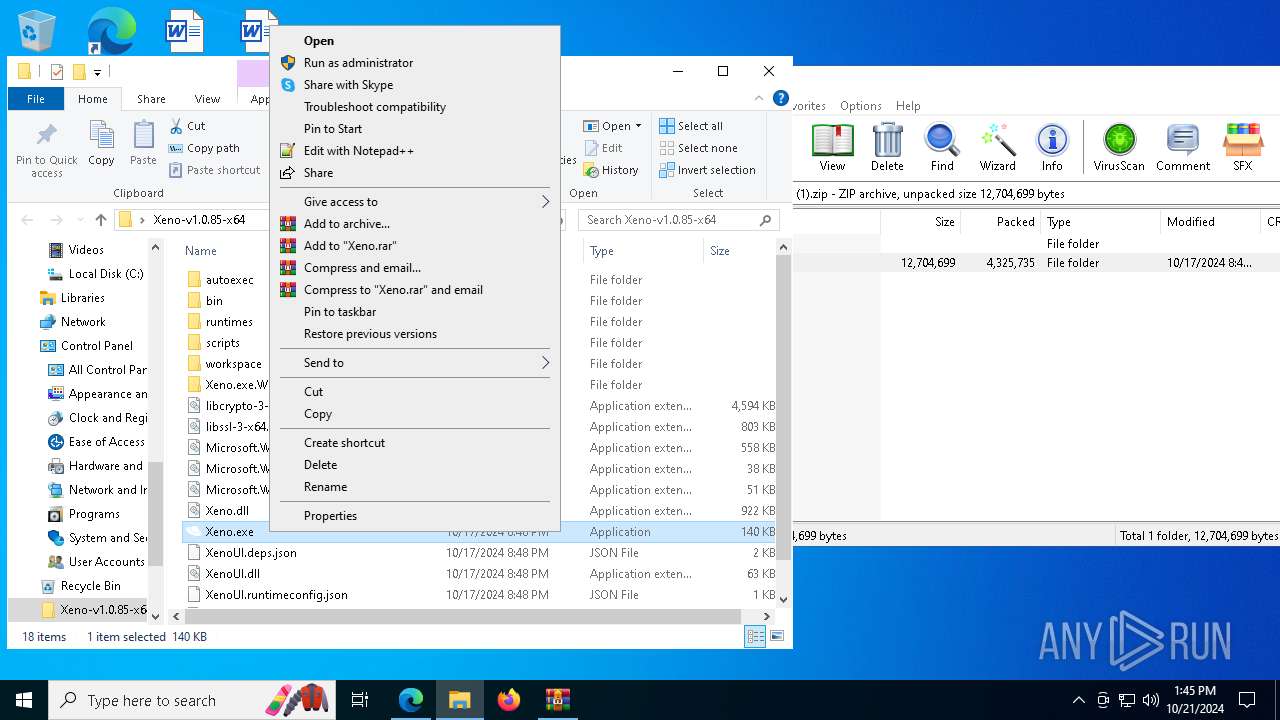1280x720 pixels.
Task: Click WinRAR Comment icon
Action: pos(1183,148)
